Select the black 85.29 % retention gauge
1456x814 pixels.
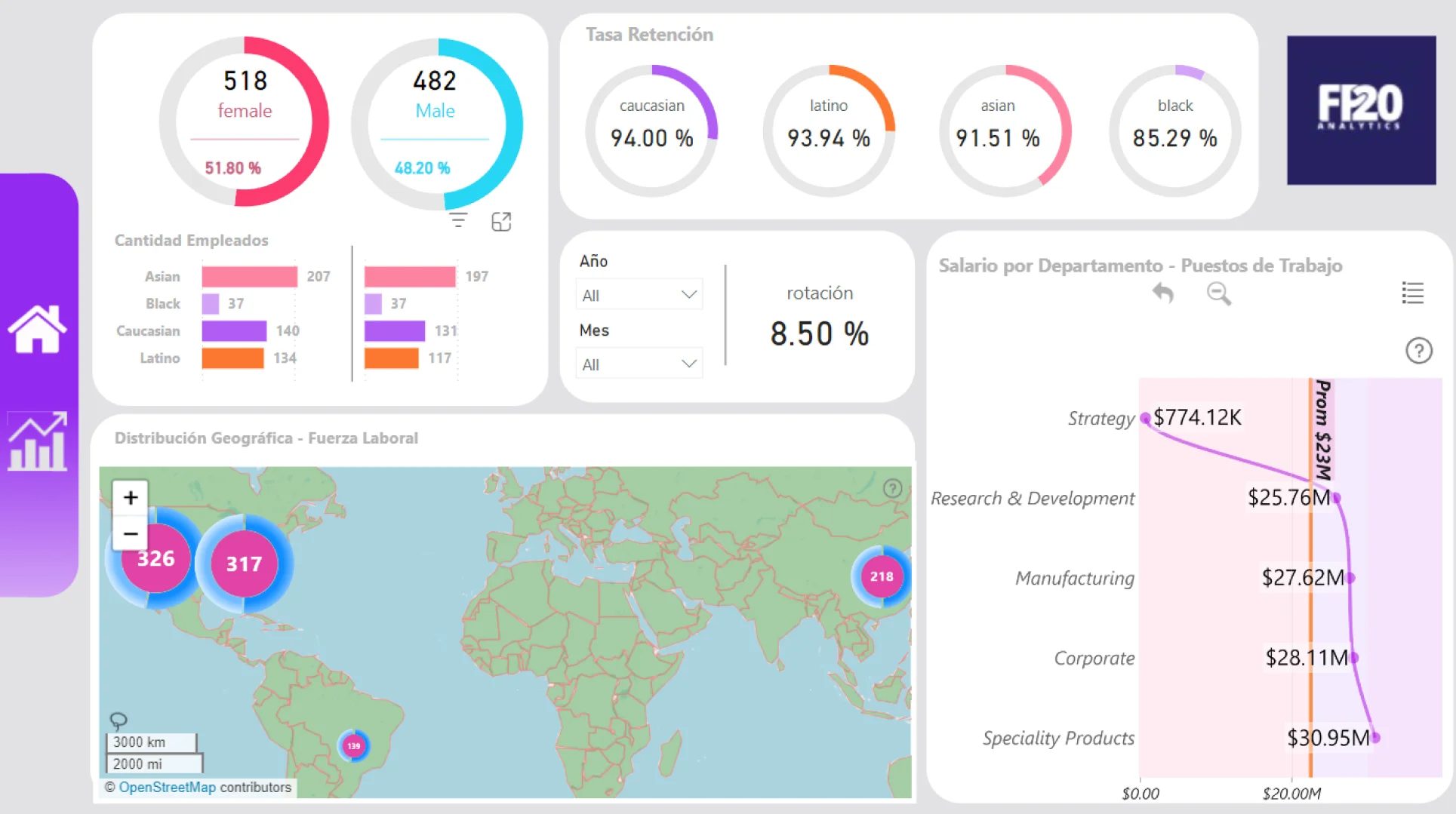pyautogui.click(x=1175, y=131)
